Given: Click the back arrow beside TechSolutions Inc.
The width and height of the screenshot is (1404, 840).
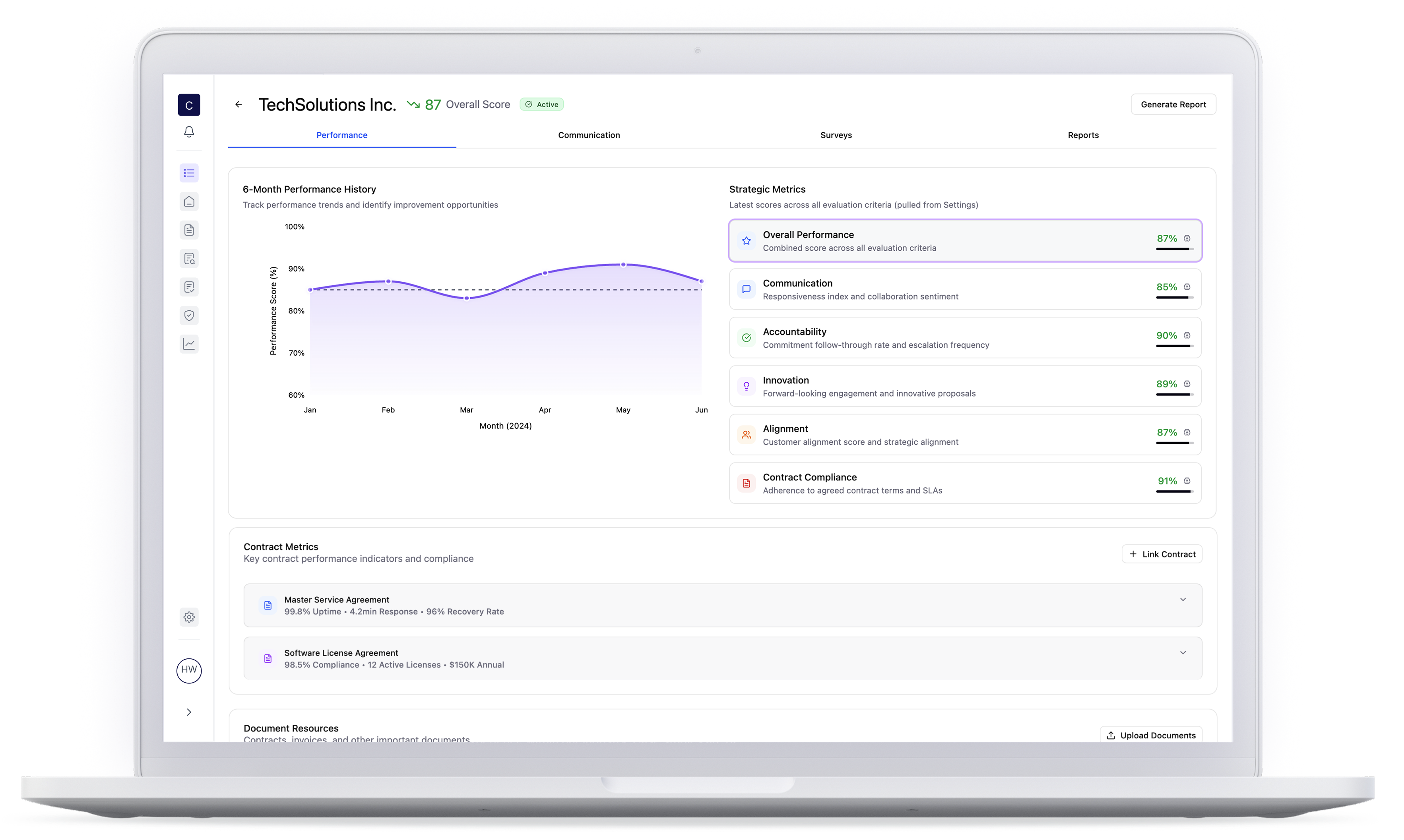Looking at the screenshot, I should click(x=239, y=104).
